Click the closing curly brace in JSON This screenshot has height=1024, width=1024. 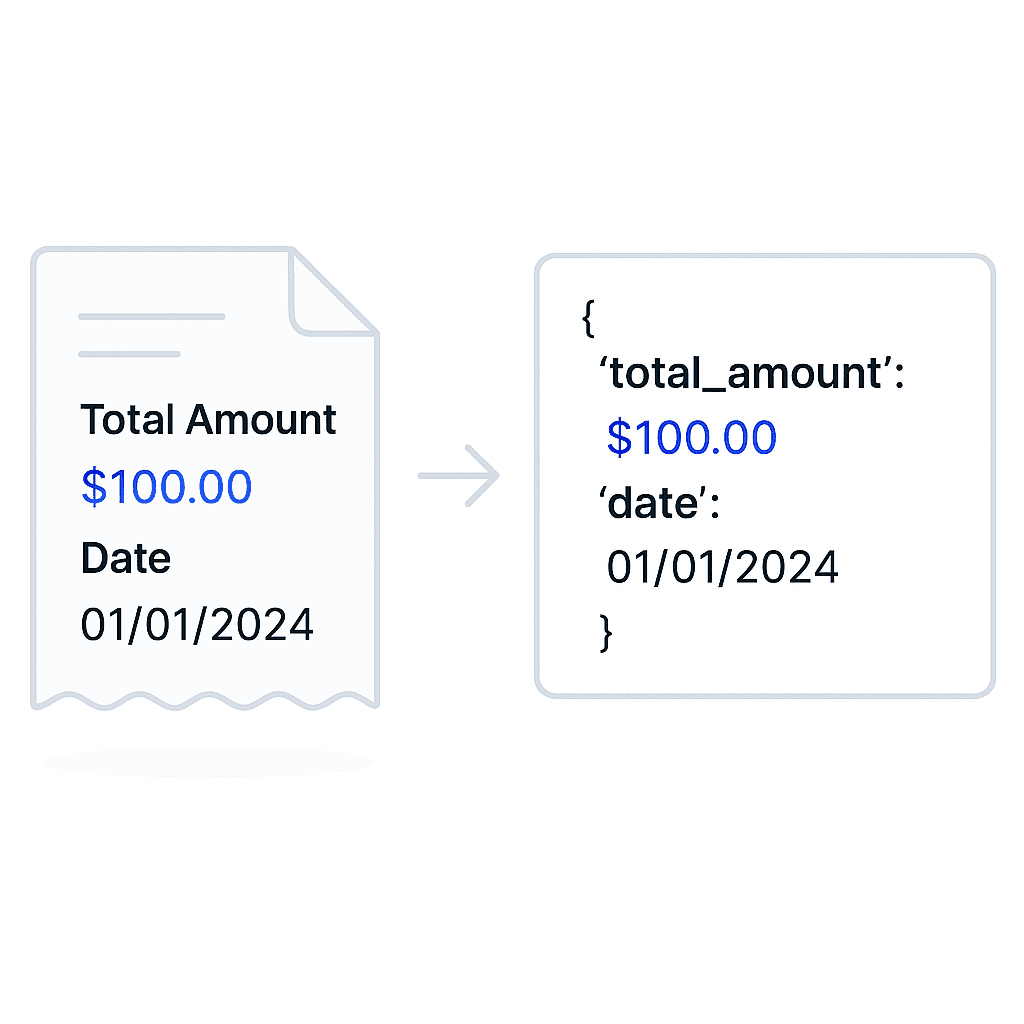pyautogui.click(x=606, y=633)
